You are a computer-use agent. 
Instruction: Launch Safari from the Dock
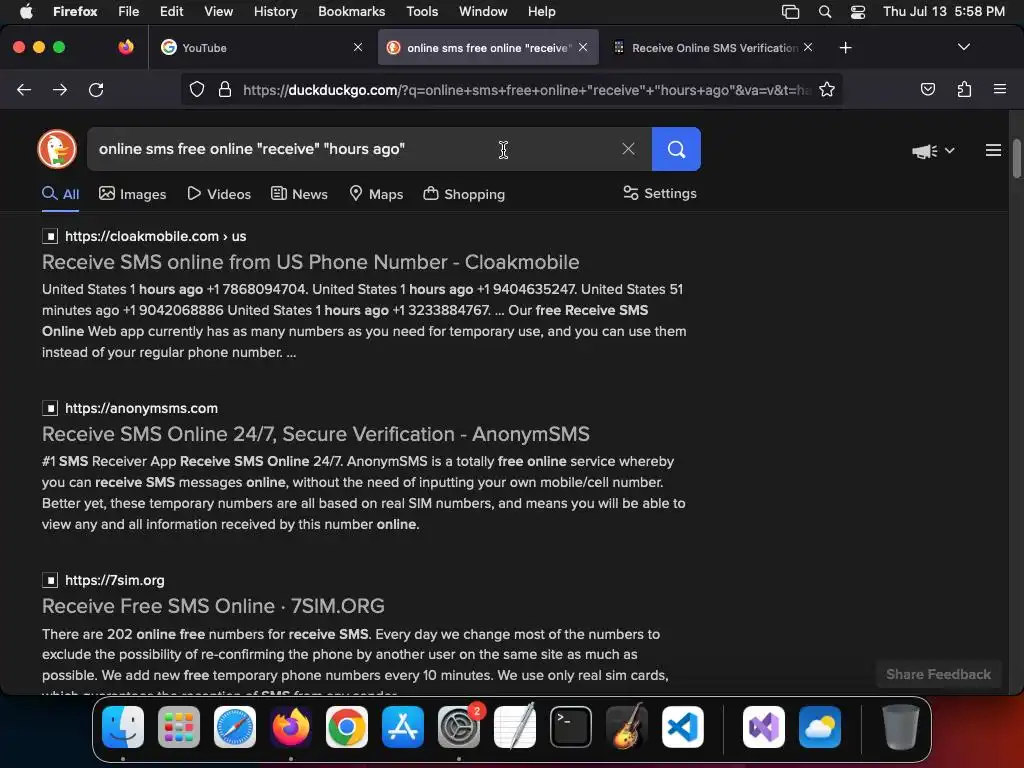coord(235,727)
